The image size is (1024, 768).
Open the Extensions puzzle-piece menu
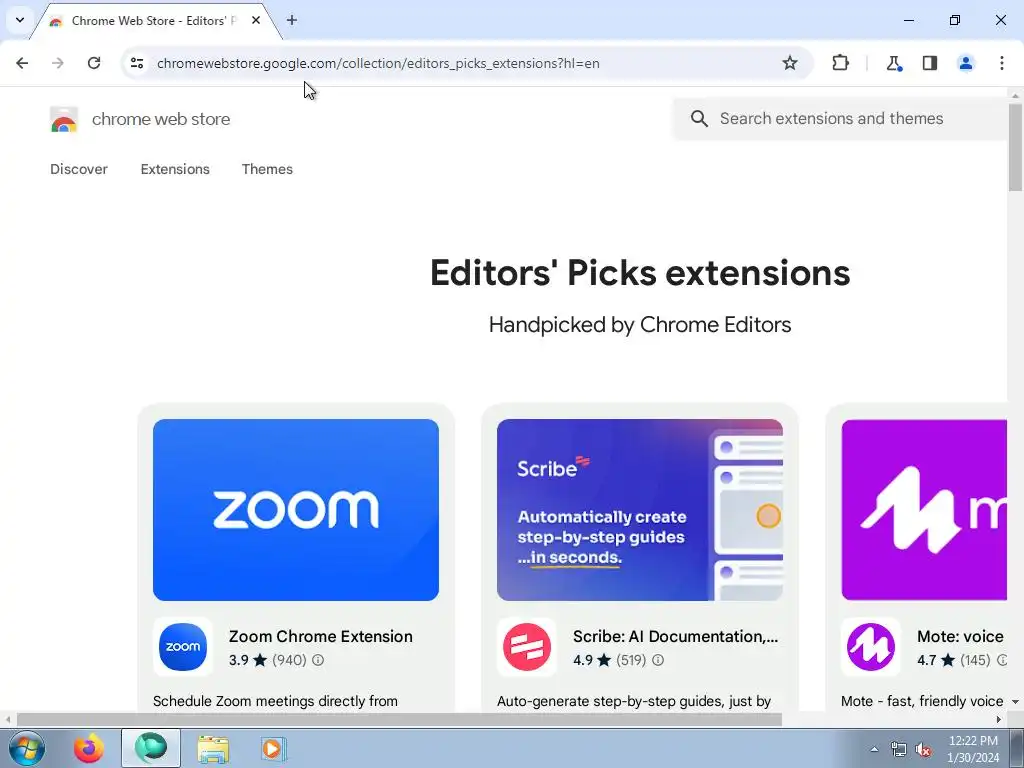pos(840,63)
